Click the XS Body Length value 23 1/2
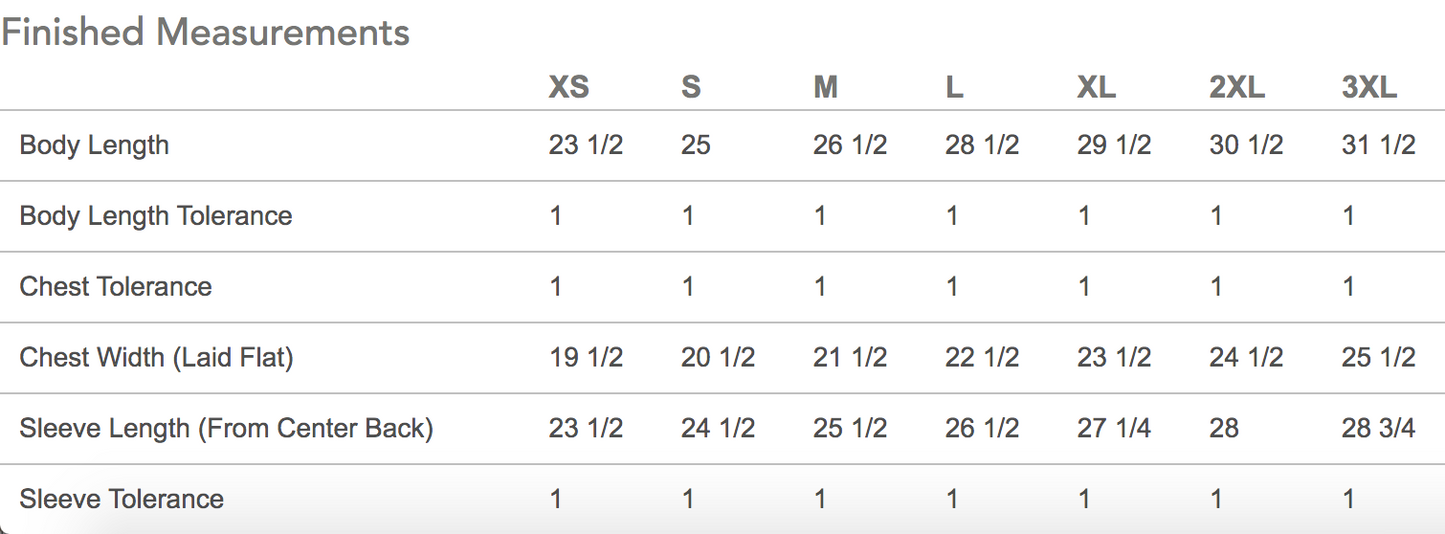The height and width of the screenshot is (534, 1445). click(x=586, y=145)
